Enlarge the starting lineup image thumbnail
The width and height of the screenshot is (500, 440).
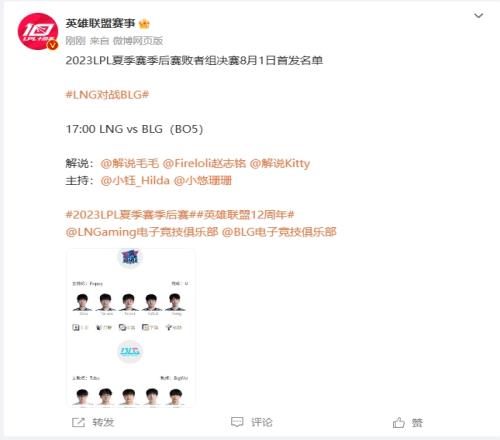pyautogui.click(x=130, y=328)
